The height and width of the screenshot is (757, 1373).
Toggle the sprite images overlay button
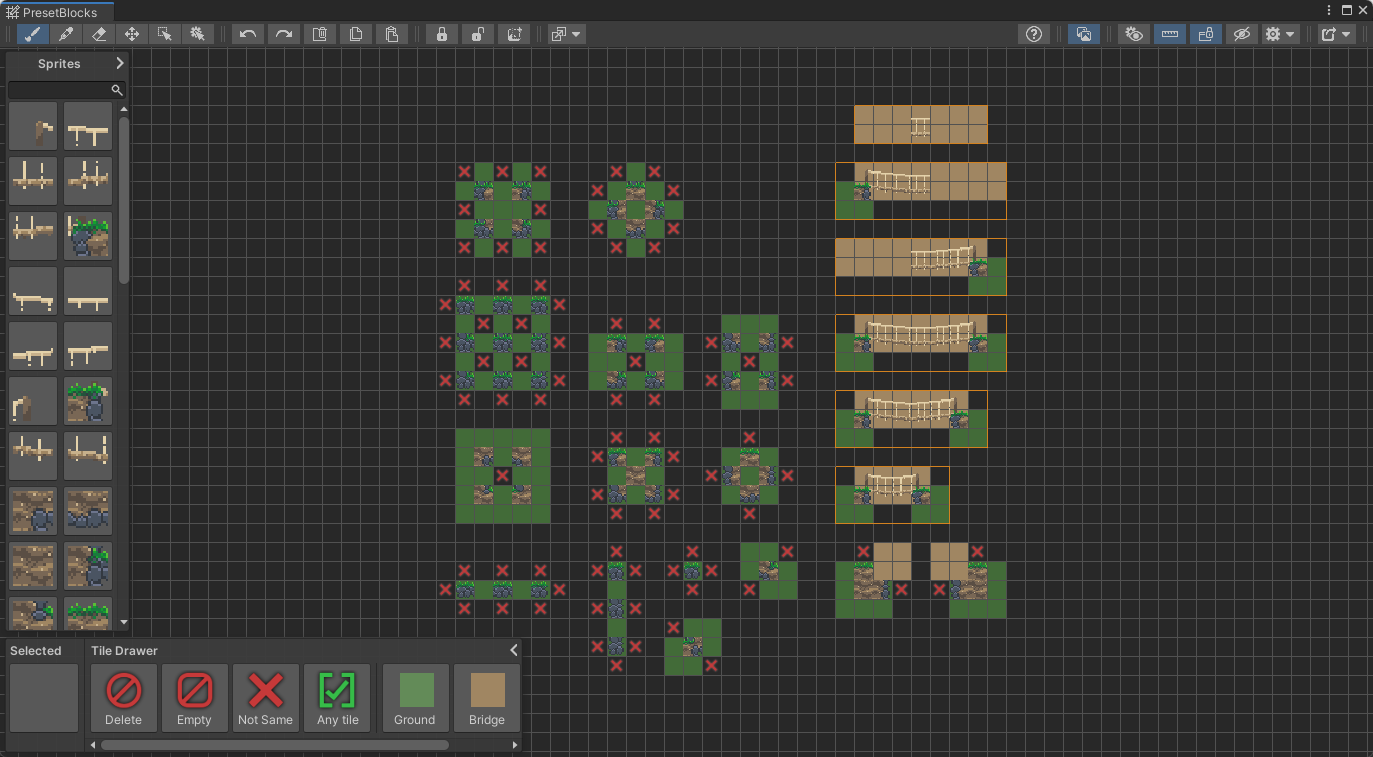1084,34
